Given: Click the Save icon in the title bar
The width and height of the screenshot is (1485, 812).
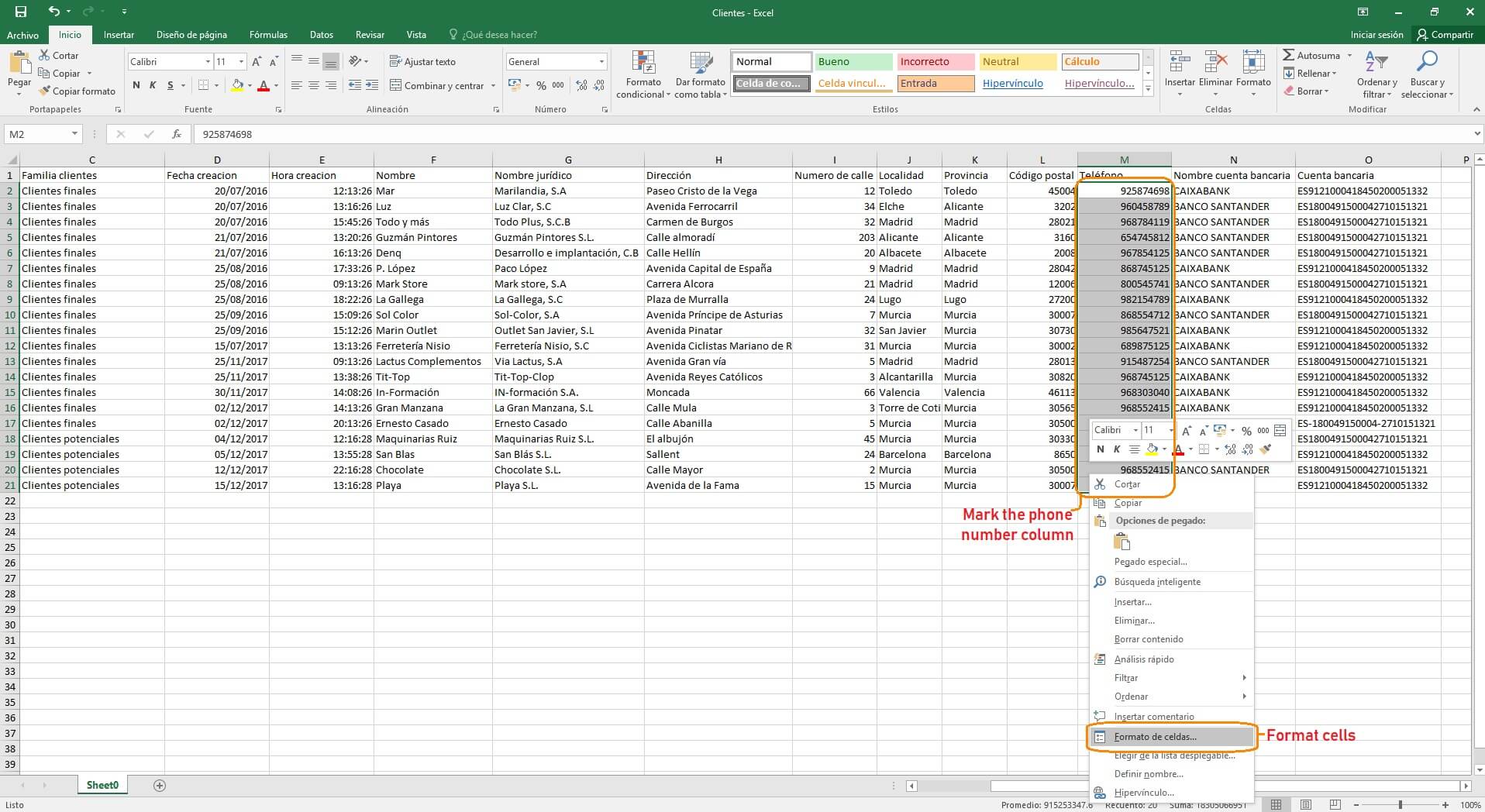Looking at the screenshot, I should coord(21,12).
